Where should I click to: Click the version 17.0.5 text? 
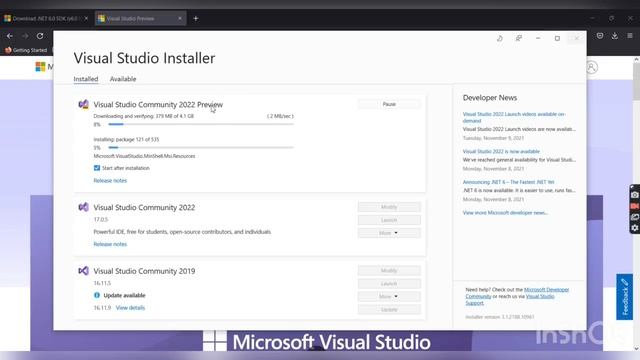(x=101, y=219)
